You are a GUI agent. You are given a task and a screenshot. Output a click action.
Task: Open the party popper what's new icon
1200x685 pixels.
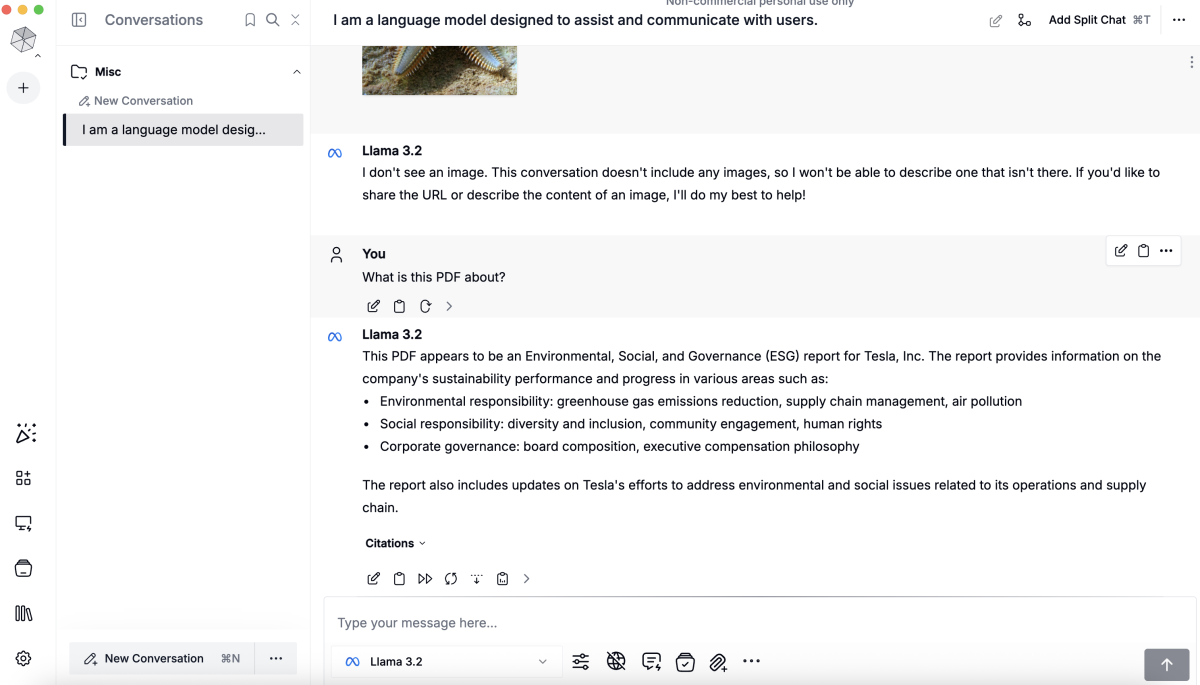(x=25, y=433)
